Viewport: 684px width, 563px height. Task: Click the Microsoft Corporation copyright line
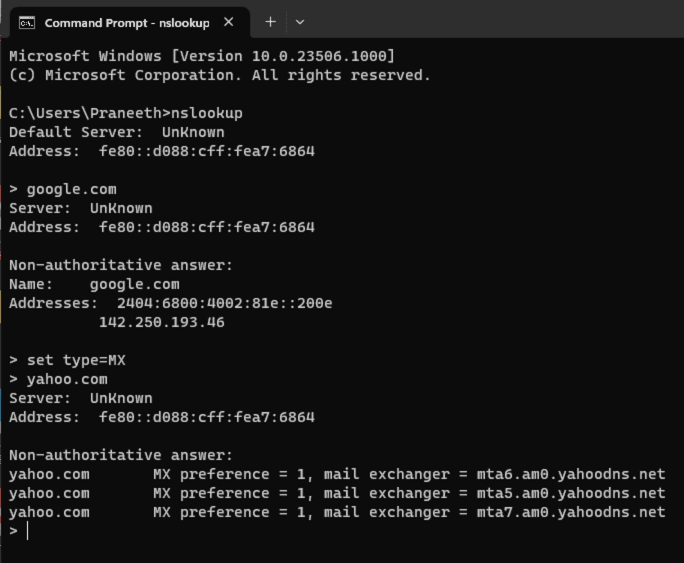[220, 75]
